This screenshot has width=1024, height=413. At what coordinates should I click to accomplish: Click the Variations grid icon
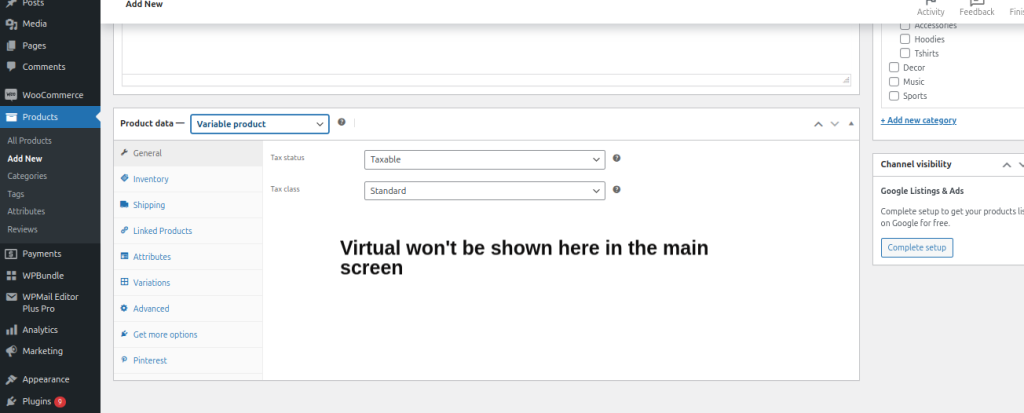click(124, 282)
